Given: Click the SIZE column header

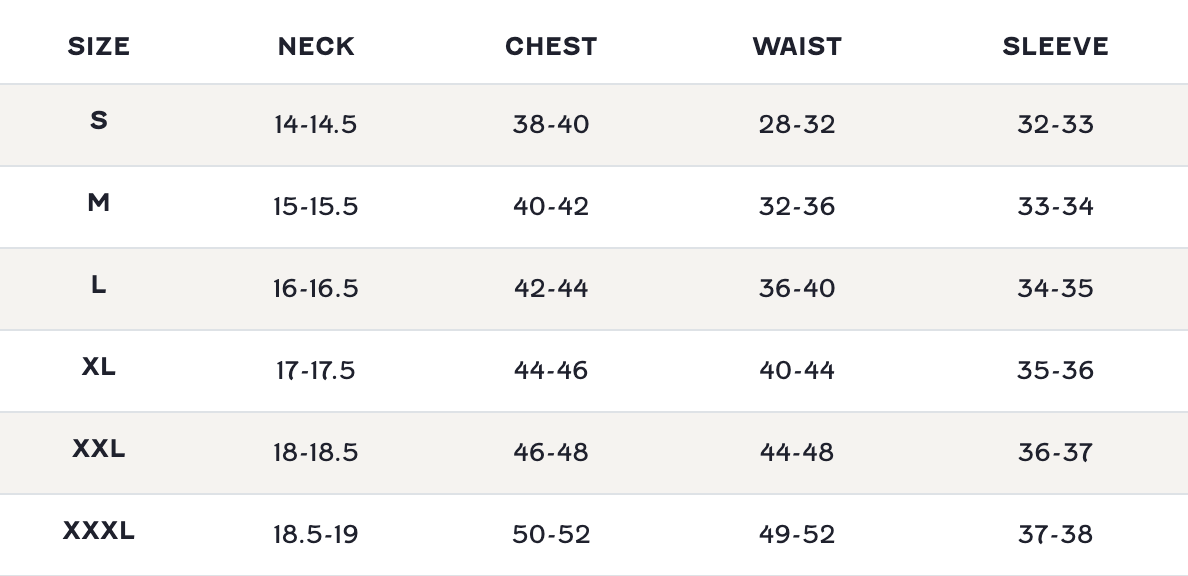Looking at the screenshot, I should click(x=98, y=46).
